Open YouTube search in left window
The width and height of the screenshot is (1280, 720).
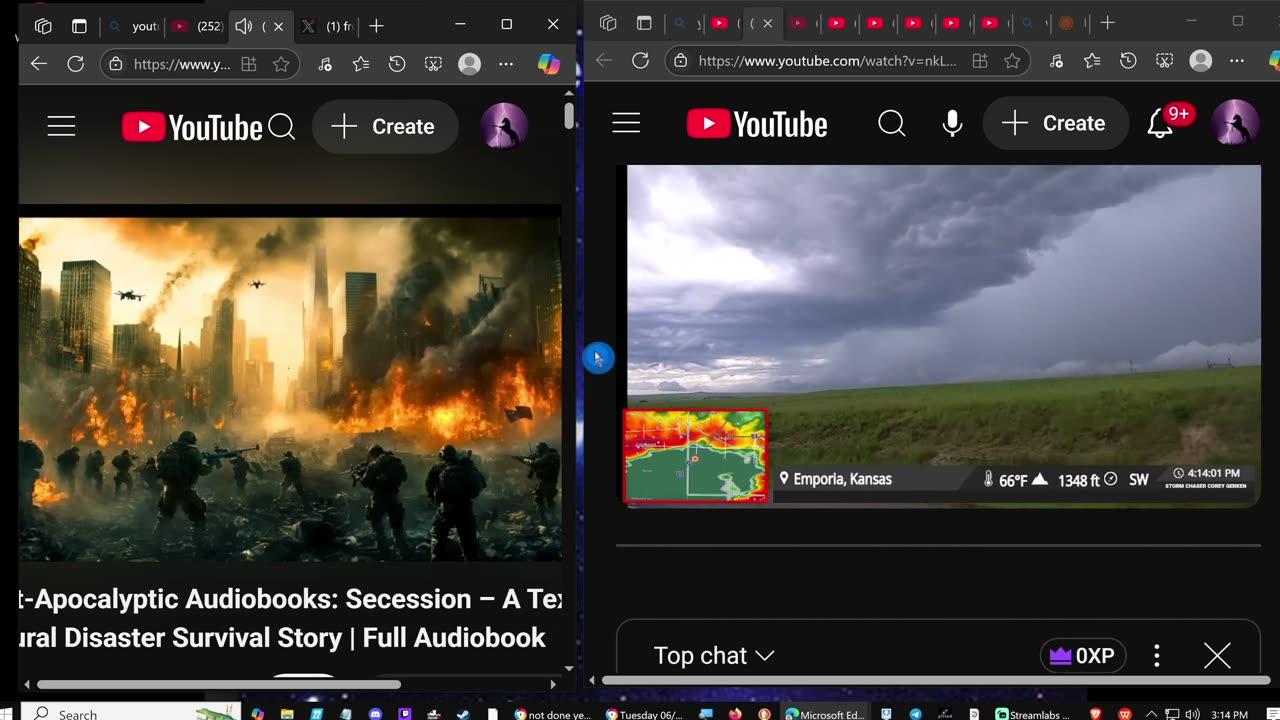(x=282, y=127)
